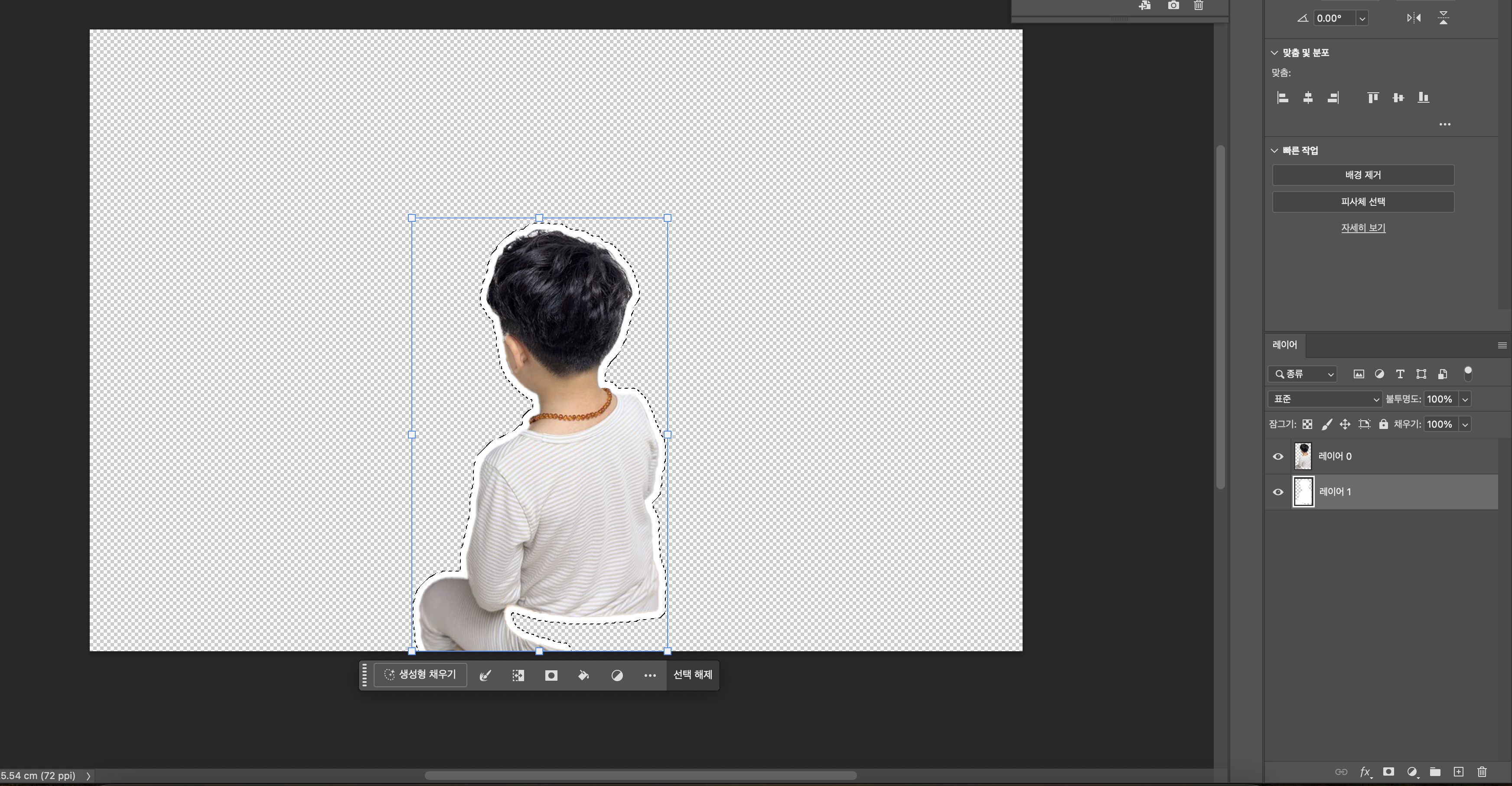
Task: Toggle visibility of 레이어 1
Action: [x=1278, y=492]
